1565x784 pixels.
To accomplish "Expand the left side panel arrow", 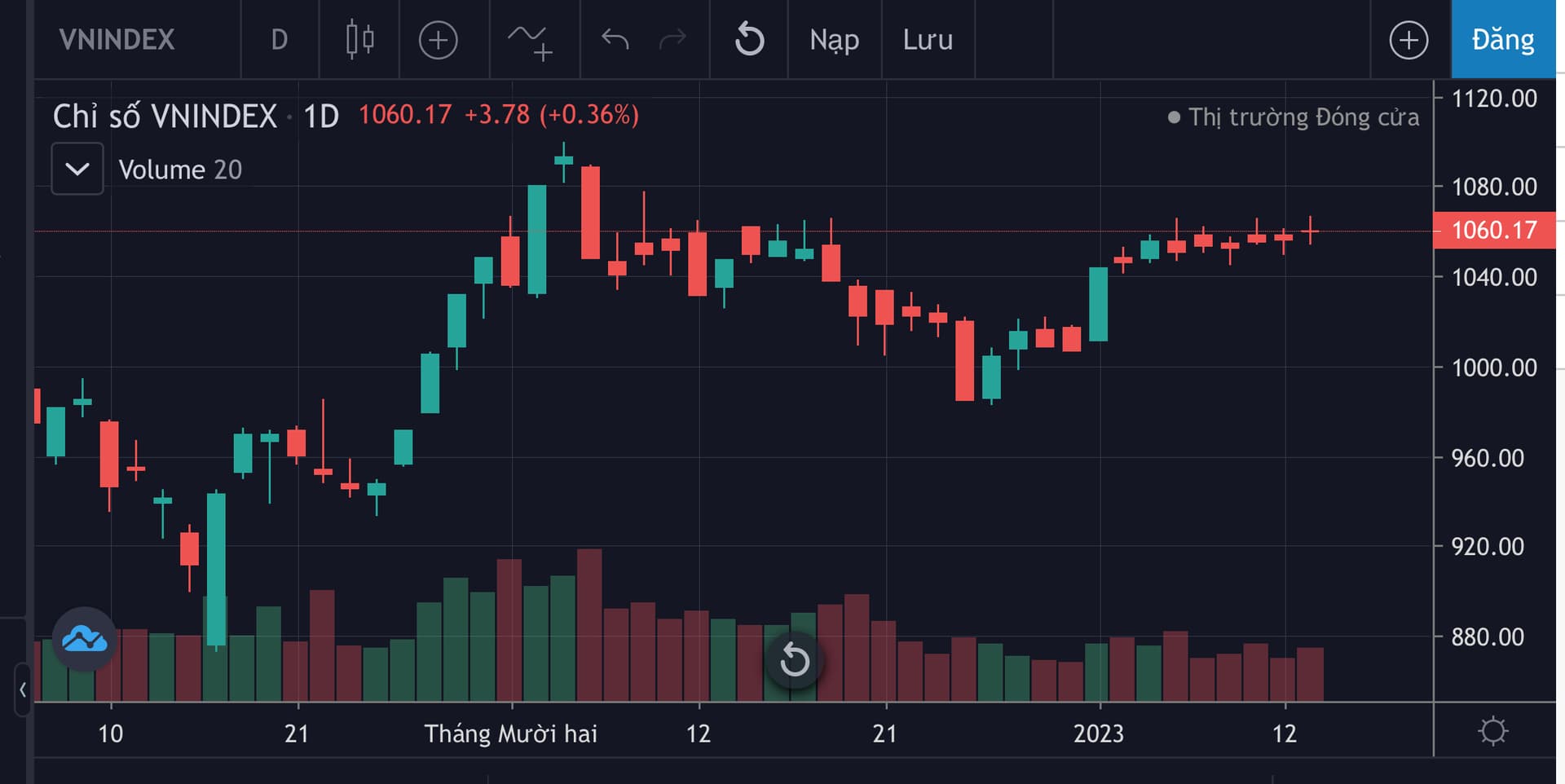I will click(23, 689).
